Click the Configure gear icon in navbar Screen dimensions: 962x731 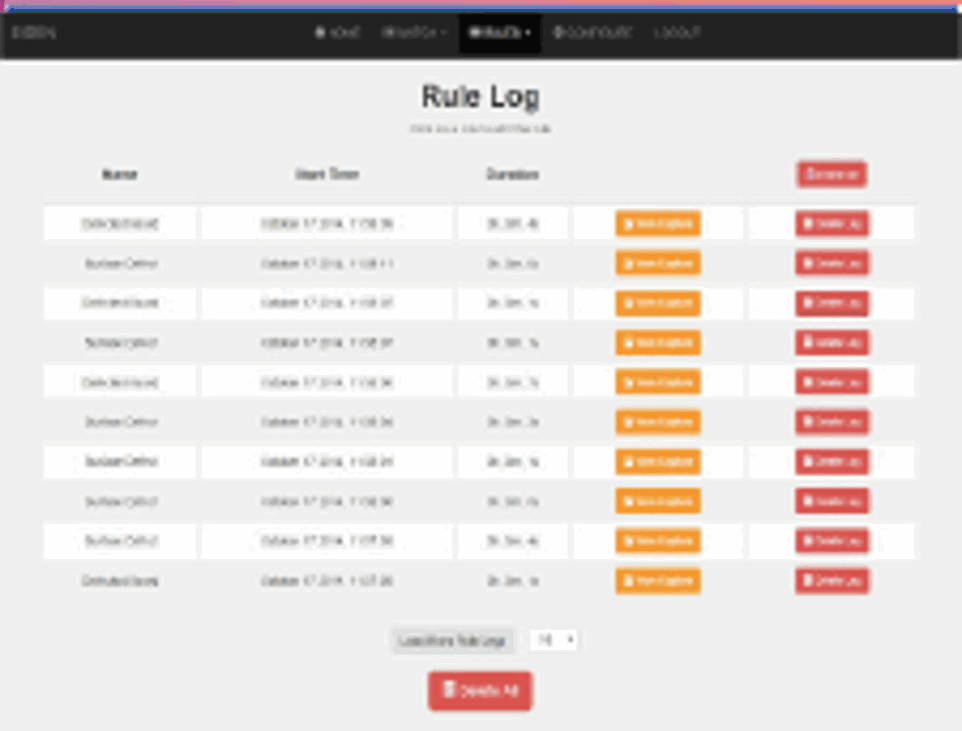(x=558, y=33)
